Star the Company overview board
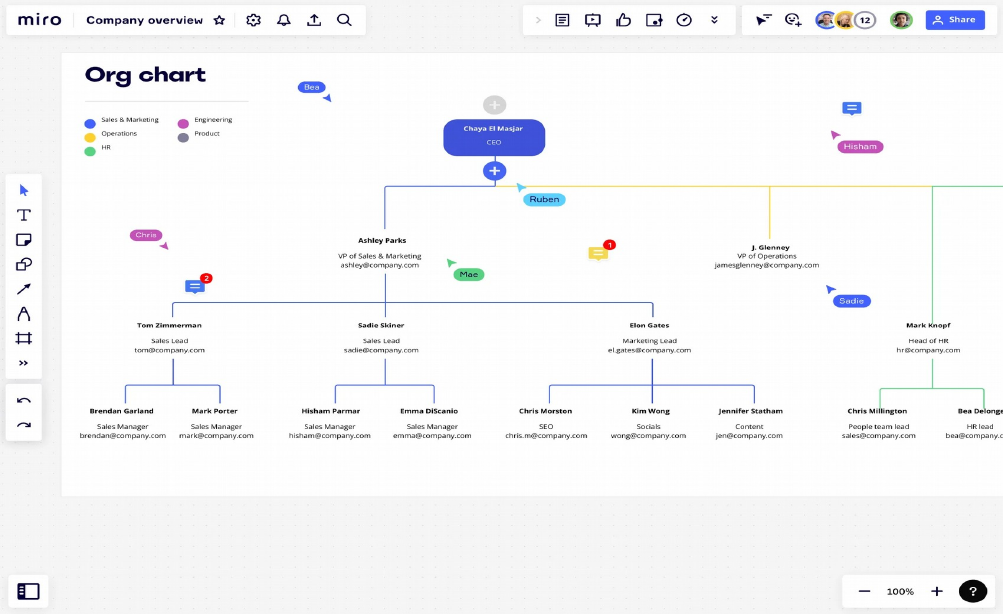 pyautogui.click(x=220, y=20)
